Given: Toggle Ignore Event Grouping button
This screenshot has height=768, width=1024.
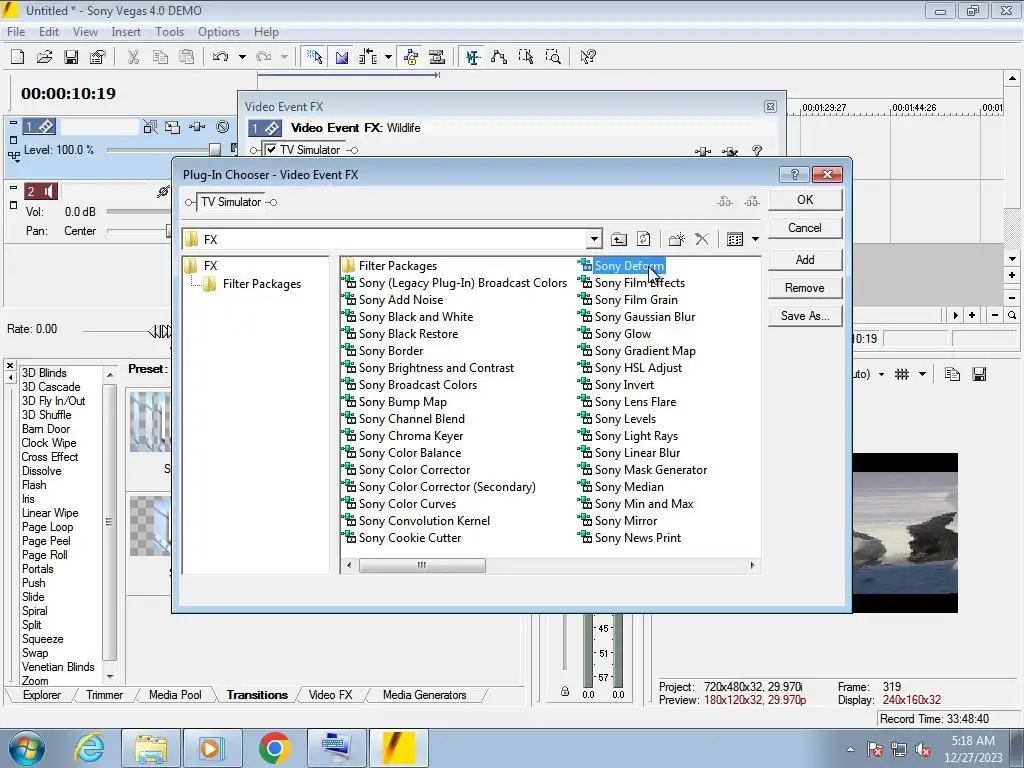Looking at the screenshot, I should coord(437,57).
